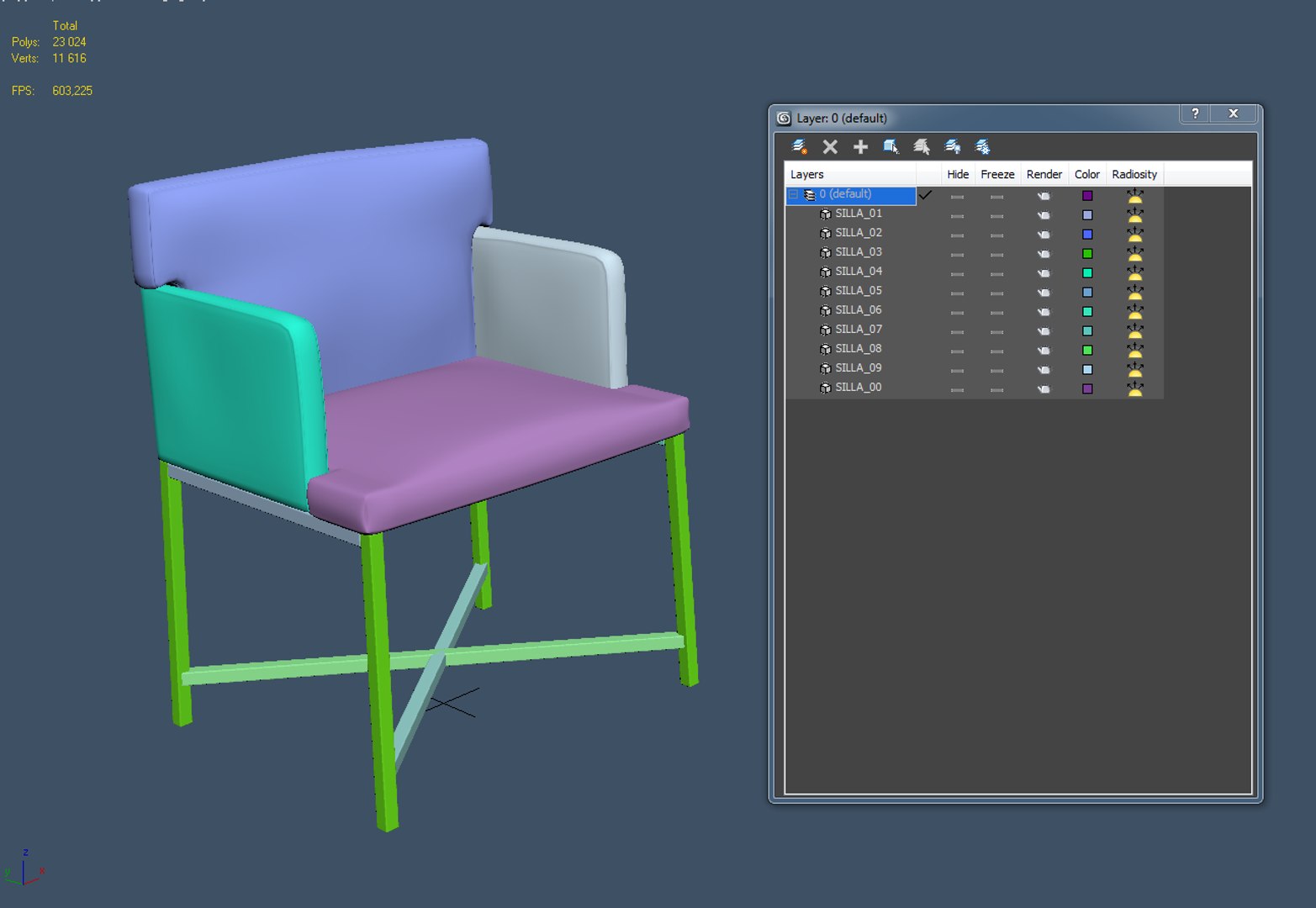Click the help question mark in Layer dialog
The width and height of the screenshot is (1316, 908).
pos(1195,113)
